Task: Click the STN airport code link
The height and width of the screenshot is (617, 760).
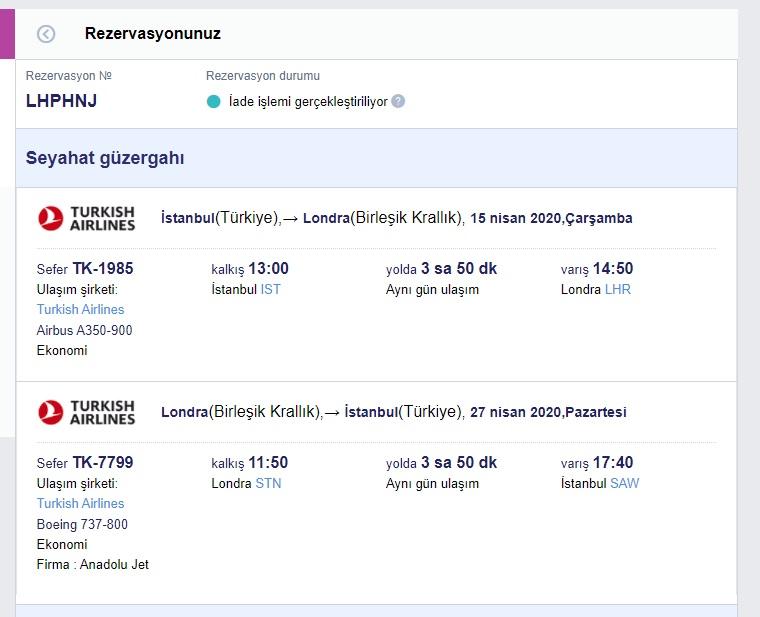Action: point(268,483)
